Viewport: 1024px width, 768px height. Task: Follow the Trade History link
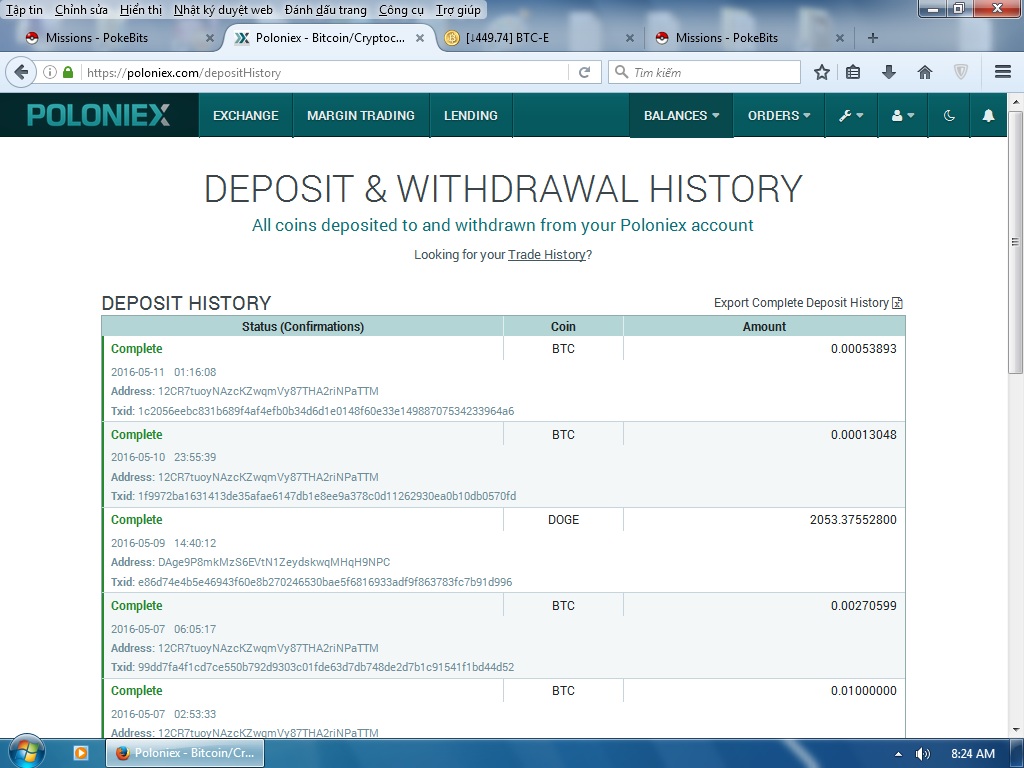[547, 255]
